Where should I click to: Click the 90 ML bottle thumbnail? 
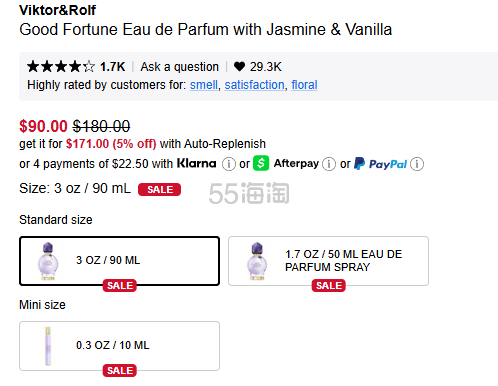48,261
